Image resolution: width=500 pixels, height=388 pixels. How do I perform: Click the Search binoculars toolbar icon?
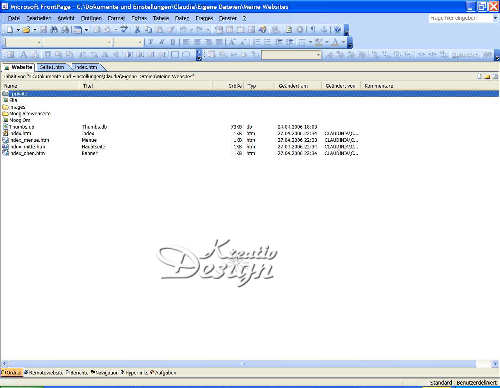(54, 30)
